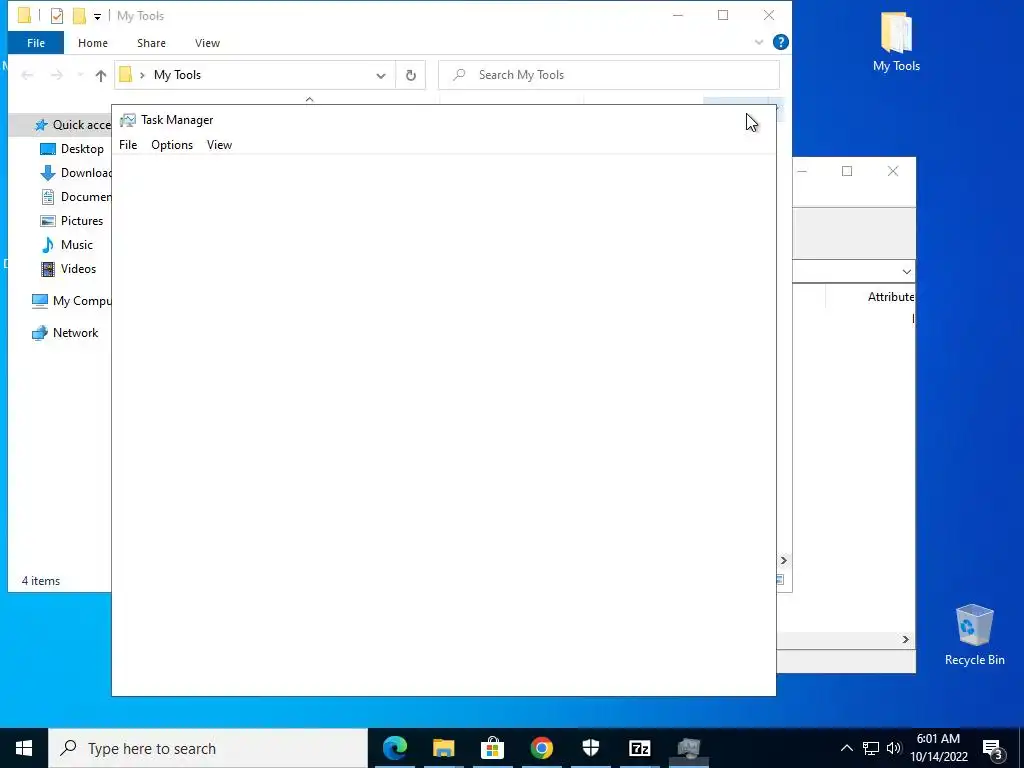This screenshot has height=768, width=1024.
Task: Switch to the Home ribbon tab
Action: click(93, 43)
